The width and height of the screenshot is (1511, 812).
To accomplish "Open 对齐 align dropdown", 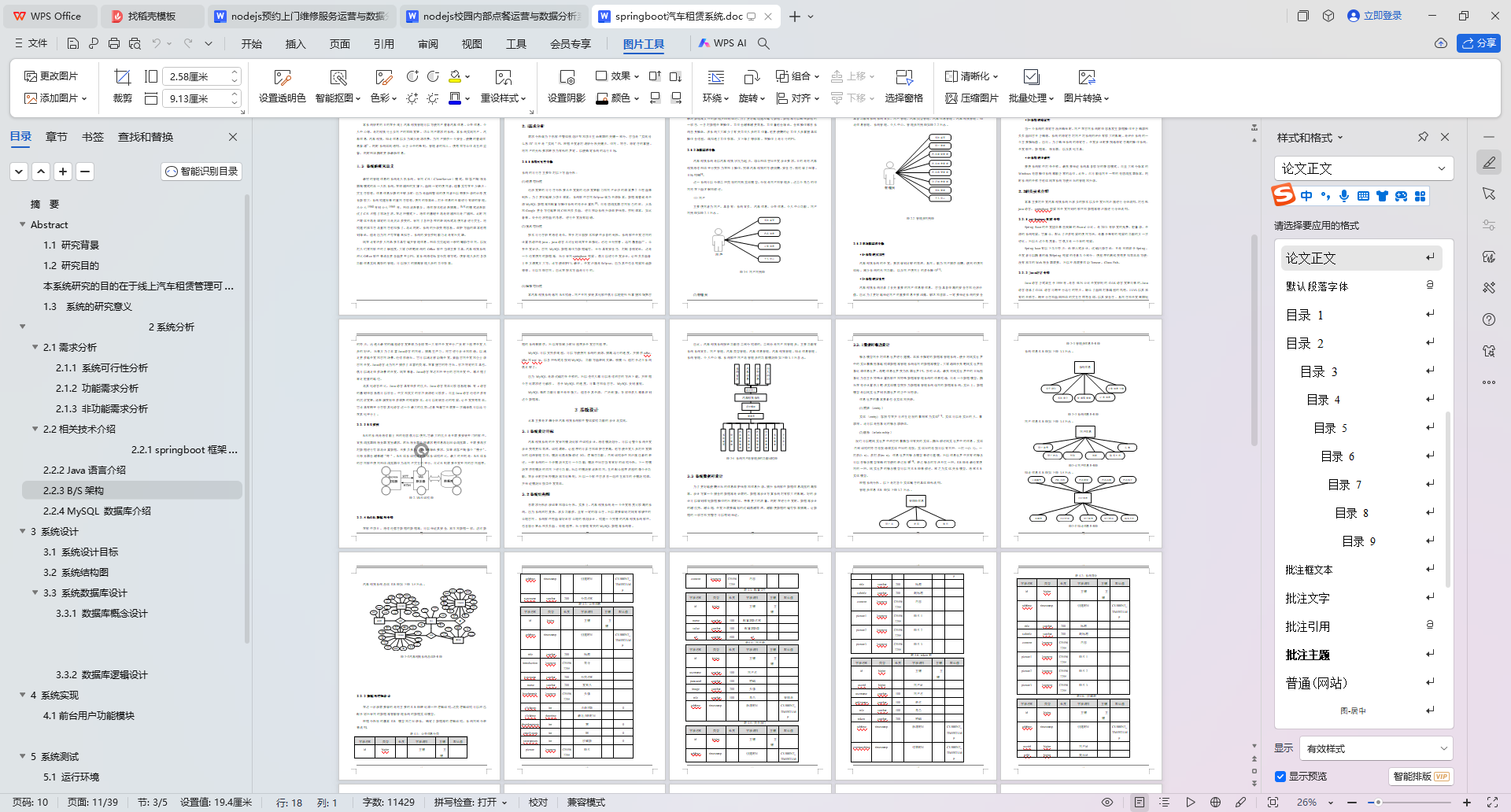I will (798, 98).
